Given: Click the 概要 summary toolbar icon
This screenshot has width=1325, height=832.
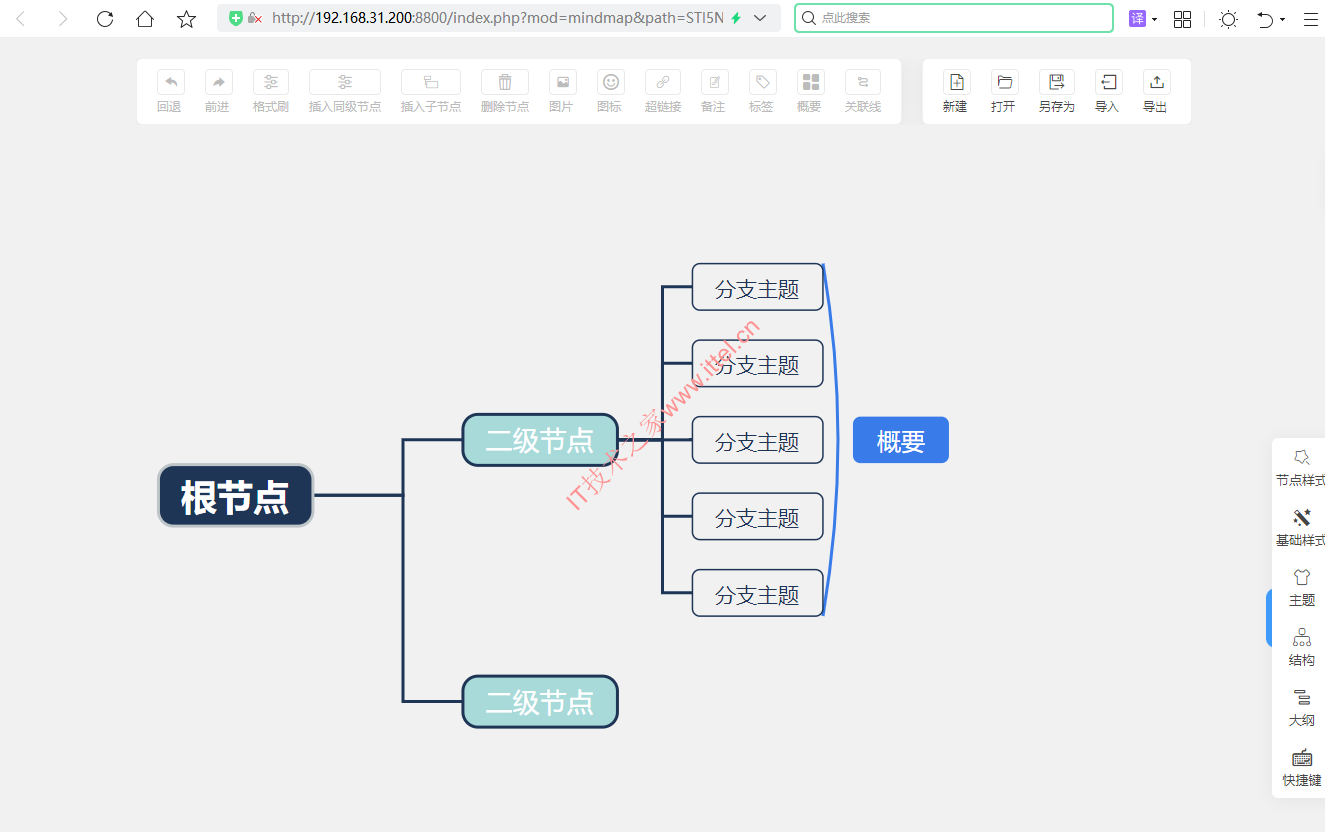Looking at the screenshot, I should click(811, 82).
